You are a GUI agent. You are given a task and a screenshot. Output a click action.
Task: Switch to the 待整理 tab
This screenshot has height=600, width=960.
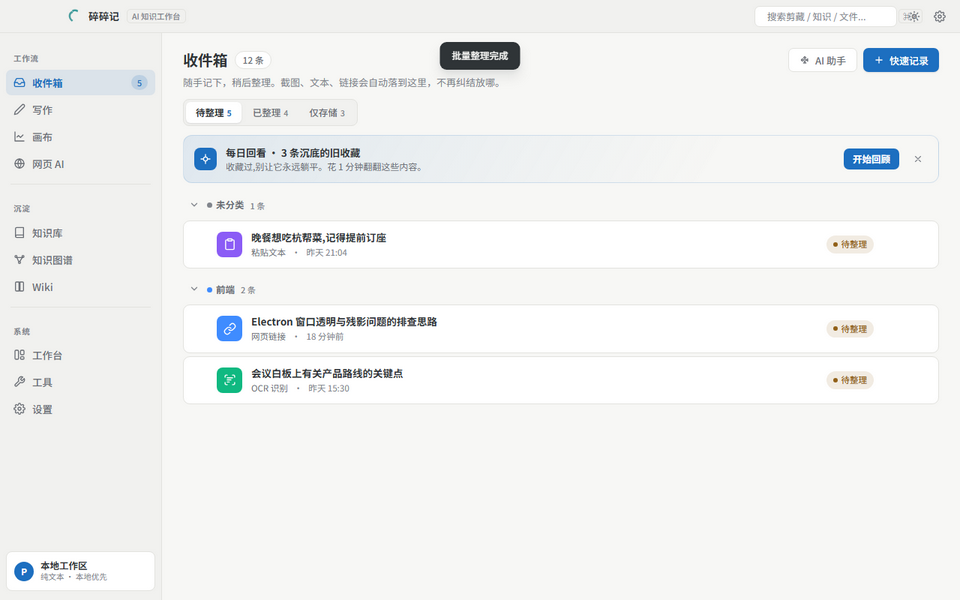(x=214, y=113)
